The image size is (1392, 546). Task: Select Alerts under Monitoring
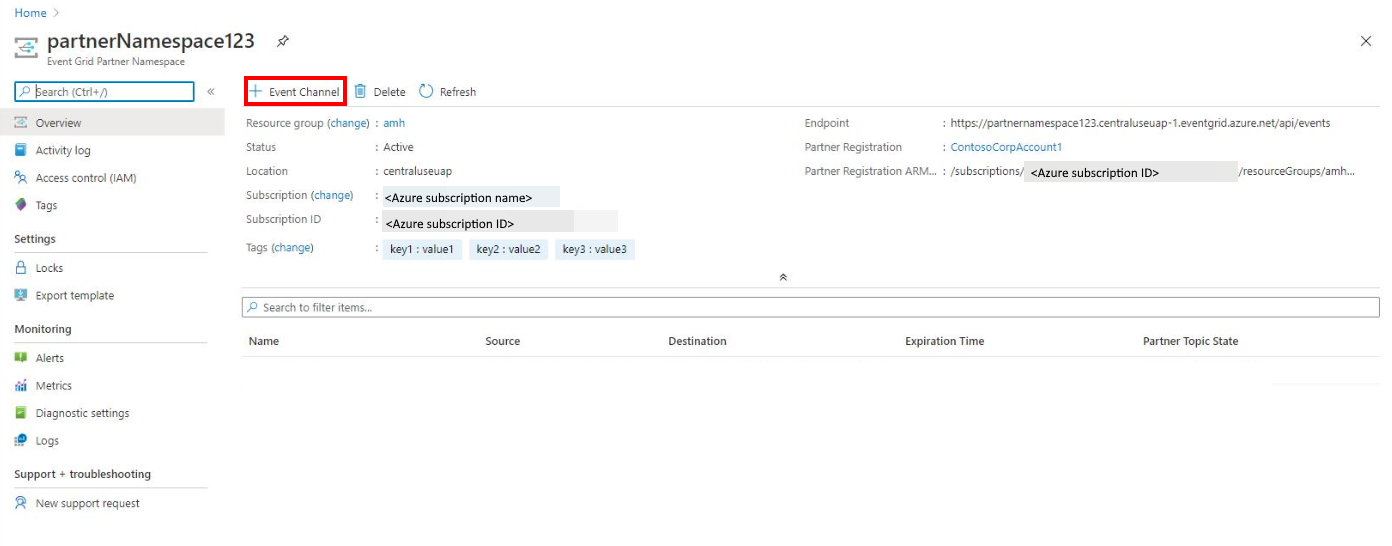click(x=112, y=358)
